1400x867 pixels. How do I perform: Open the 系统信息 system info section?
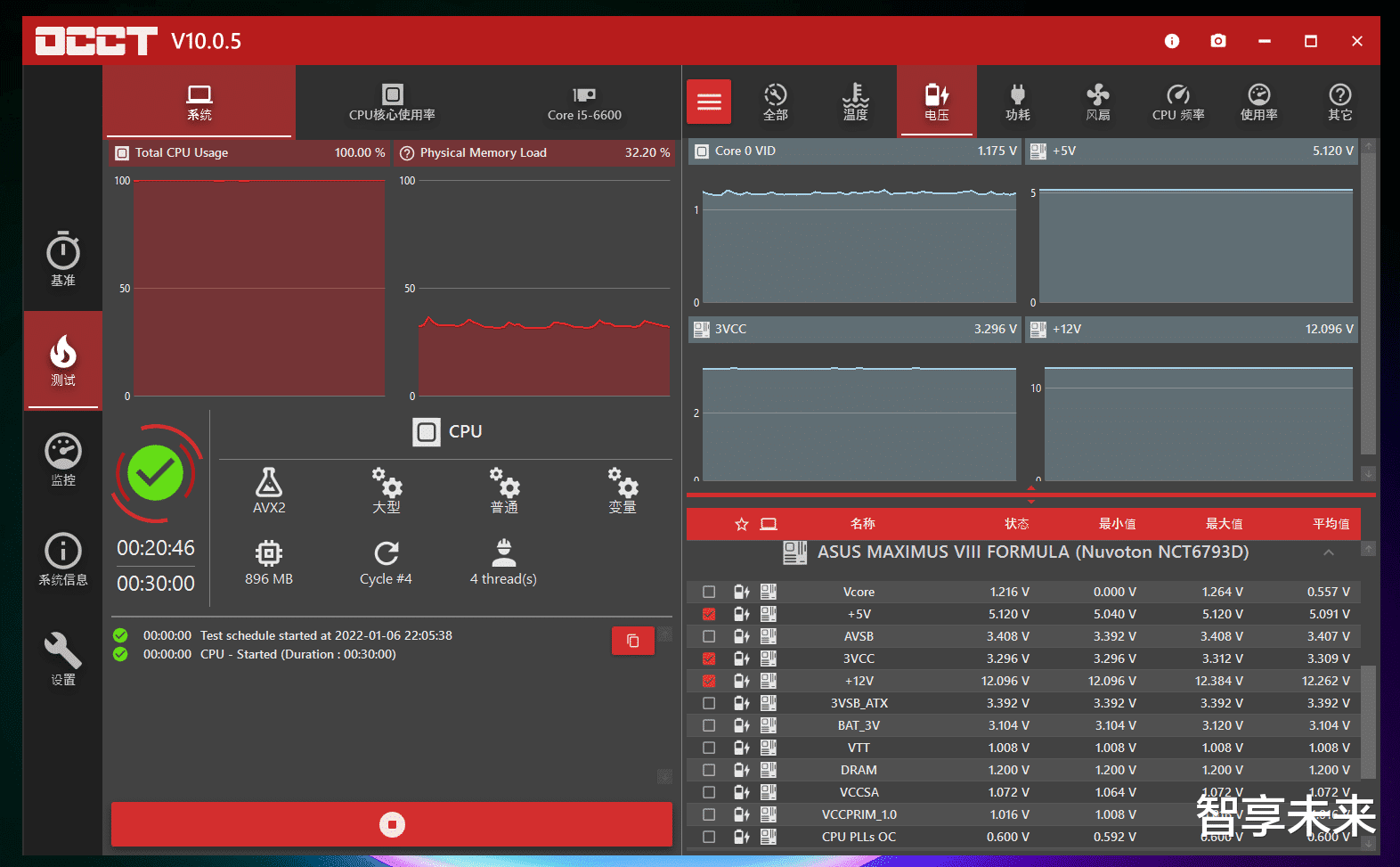coord(63,560)
